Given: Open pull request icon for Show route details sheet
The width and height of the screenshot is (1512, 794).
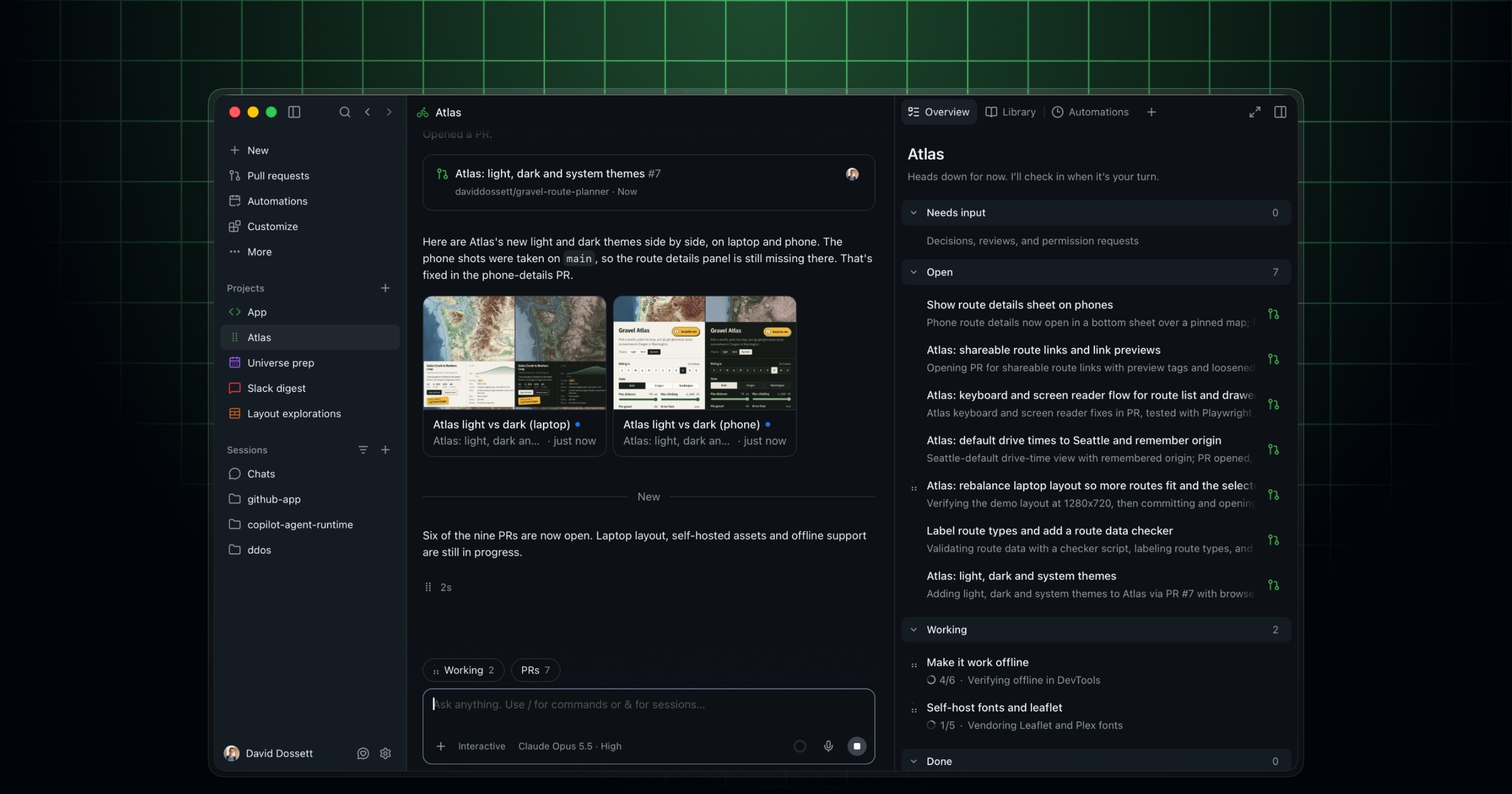Looking at the screenshot, I should (1273, 314).
